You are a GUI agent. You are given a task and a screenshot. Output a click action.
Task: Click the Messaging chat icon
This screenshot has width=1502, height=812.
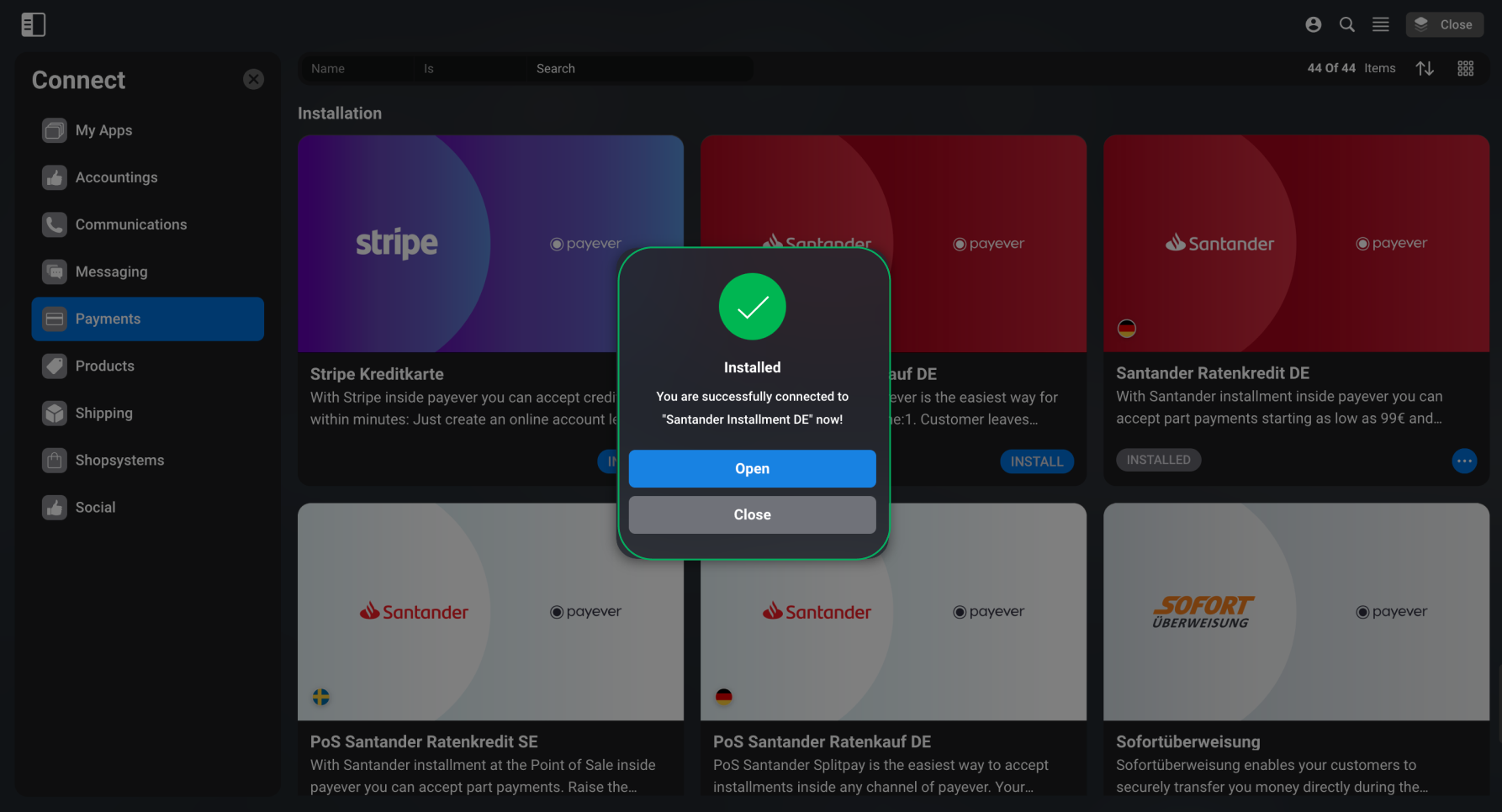pyautogui.click(x=55, y=272)
